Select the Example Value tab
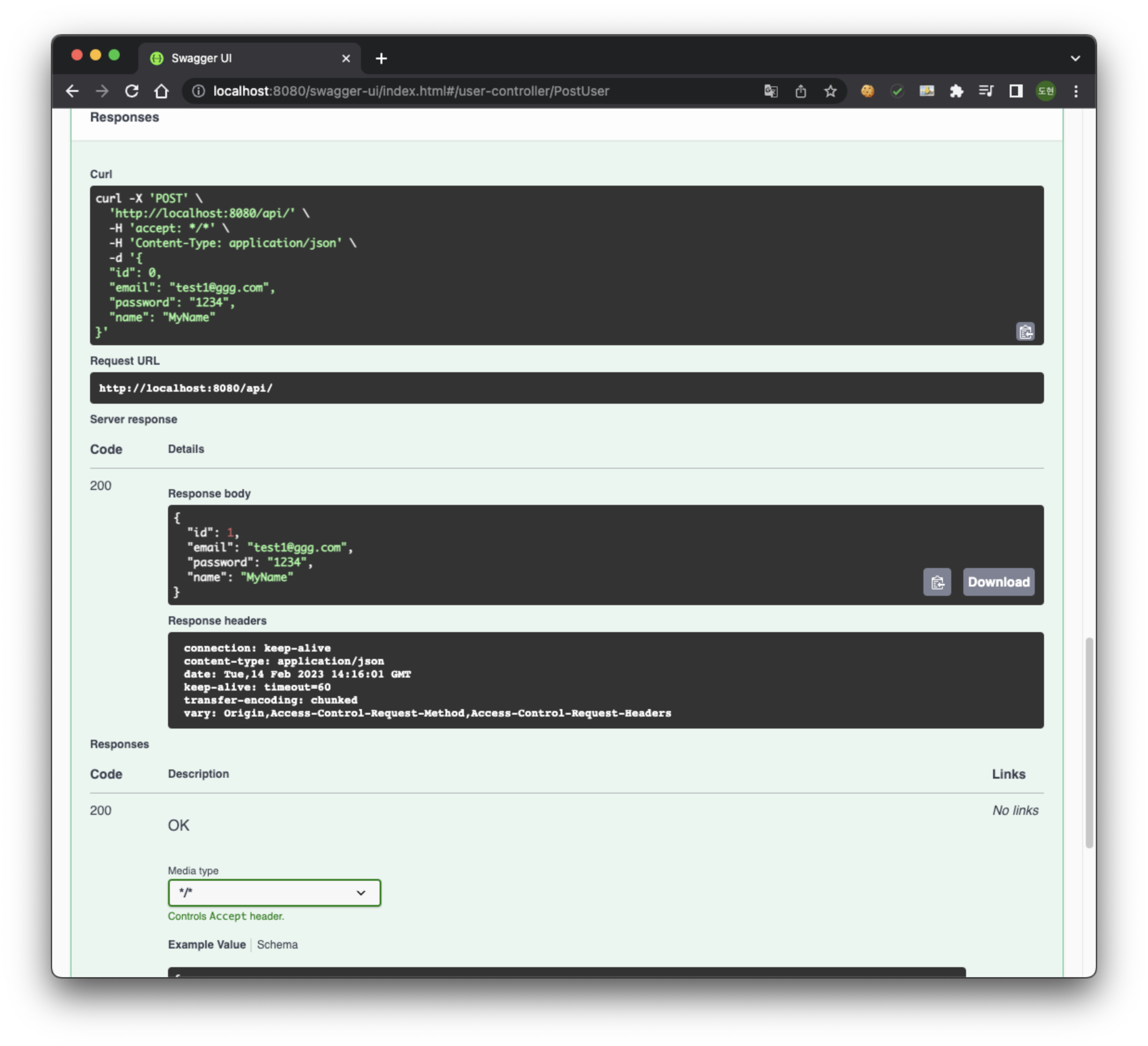This screenshot has height=1046, width=1148. point(206,944)
